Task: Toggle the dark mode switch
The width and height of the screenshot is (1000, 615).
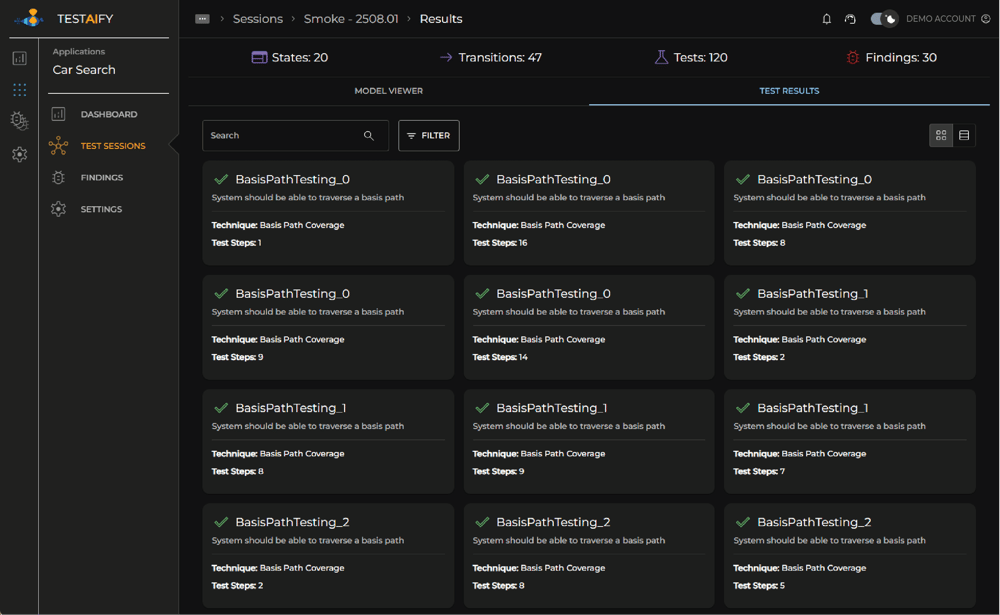Action: tap(884, 19)
